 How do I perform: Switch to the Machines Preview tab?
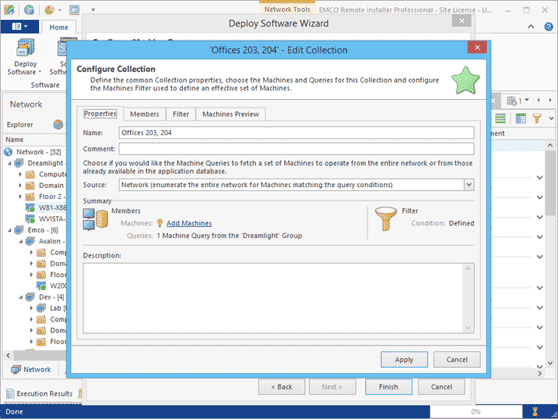pos(231,114)
